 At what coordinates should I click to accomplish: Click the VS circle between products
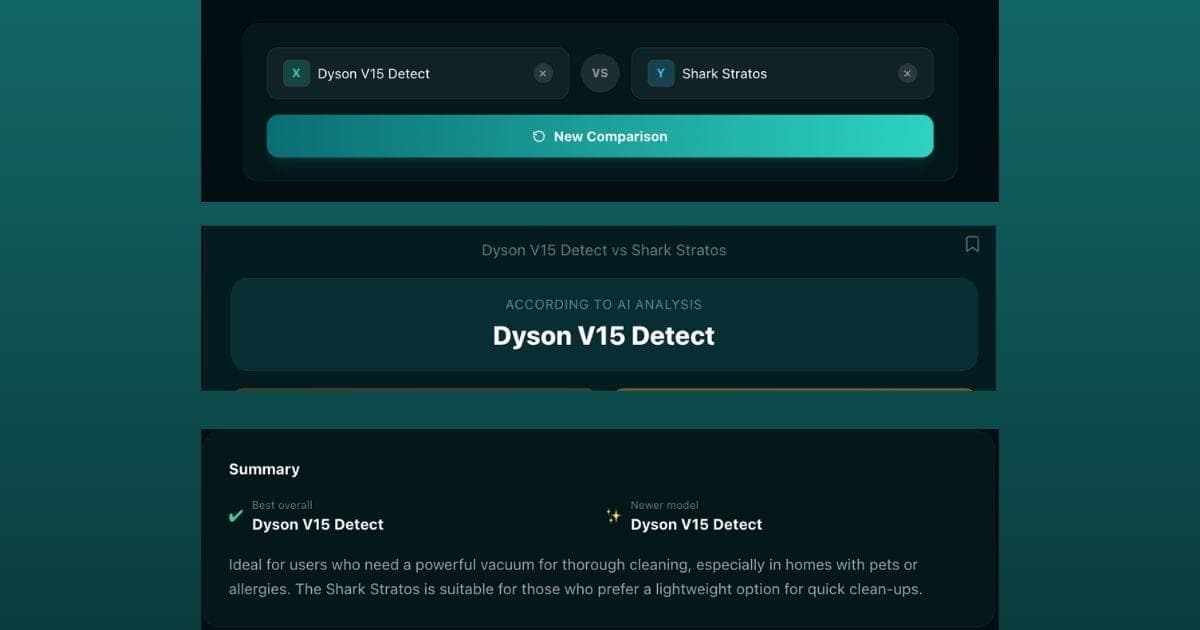600,73
